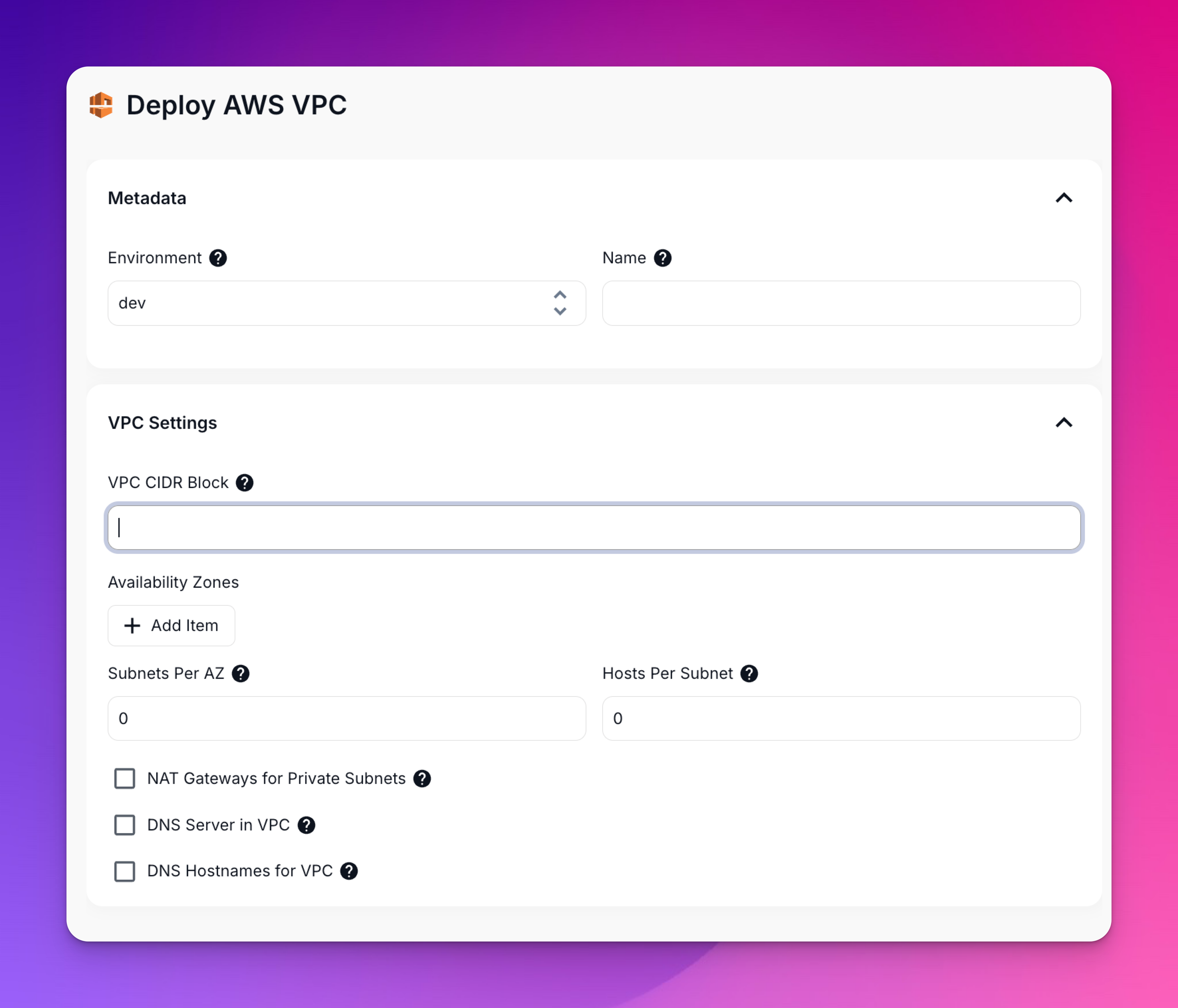Click the Availability Zones label
The height and width of the screenshot is (1008, 1178).
point(174,582)
